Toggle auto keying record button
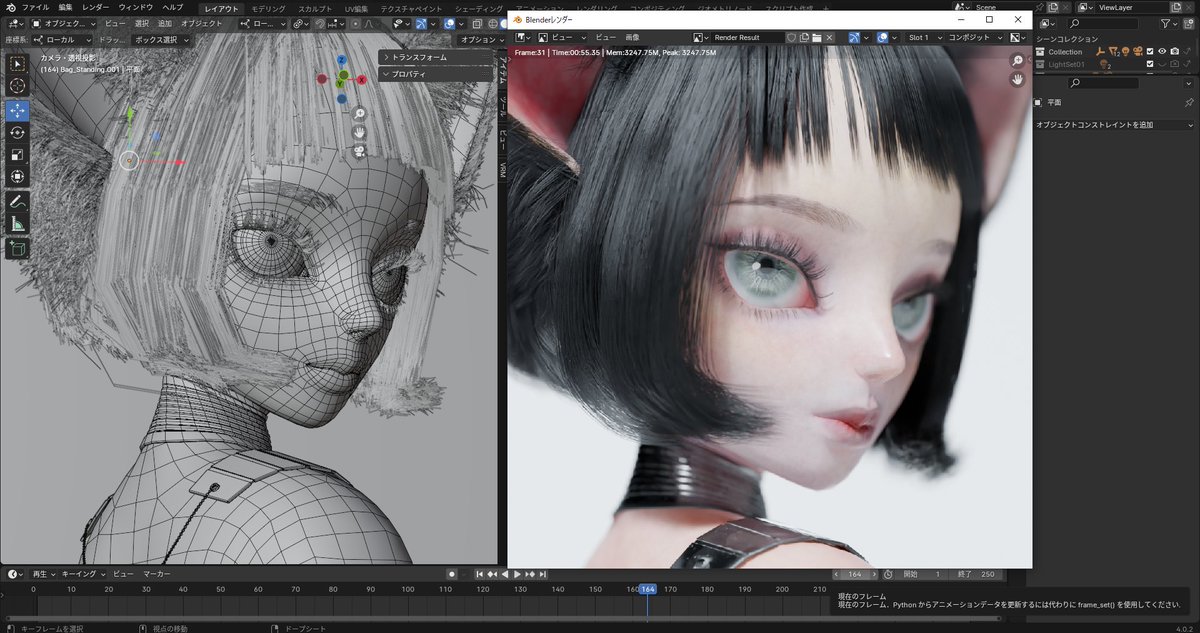 [x=452, y=574]
